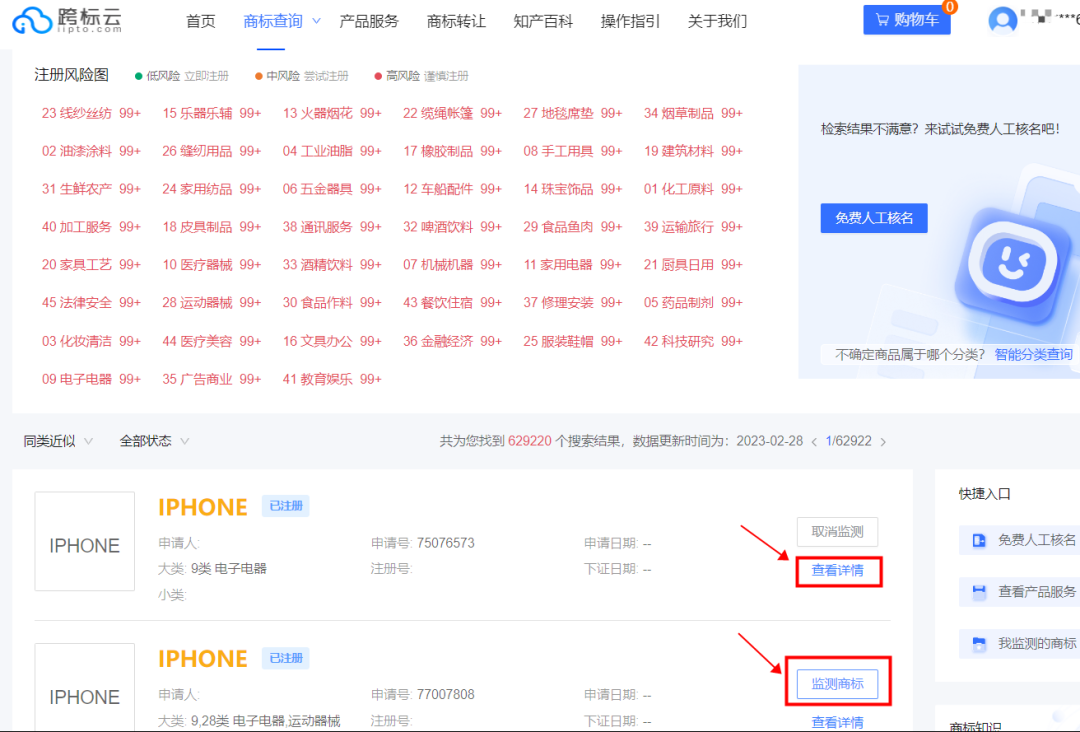1080x732 pixels.
Task: Click the 高风险 red legend dot
Action: coord(377,76)
